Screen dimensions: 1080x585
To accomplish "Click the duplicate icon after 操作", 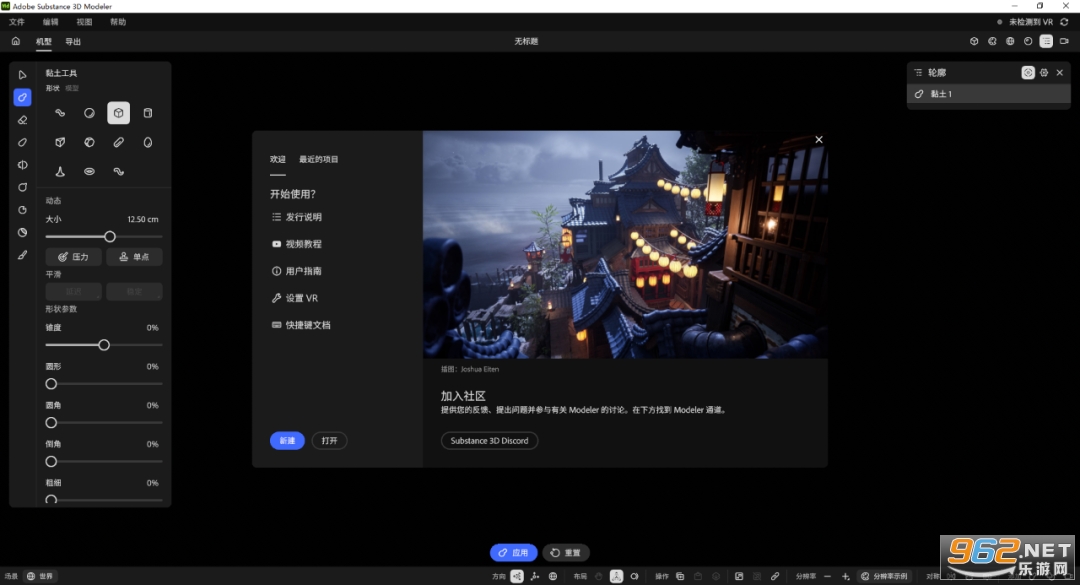I will point(680,576).
